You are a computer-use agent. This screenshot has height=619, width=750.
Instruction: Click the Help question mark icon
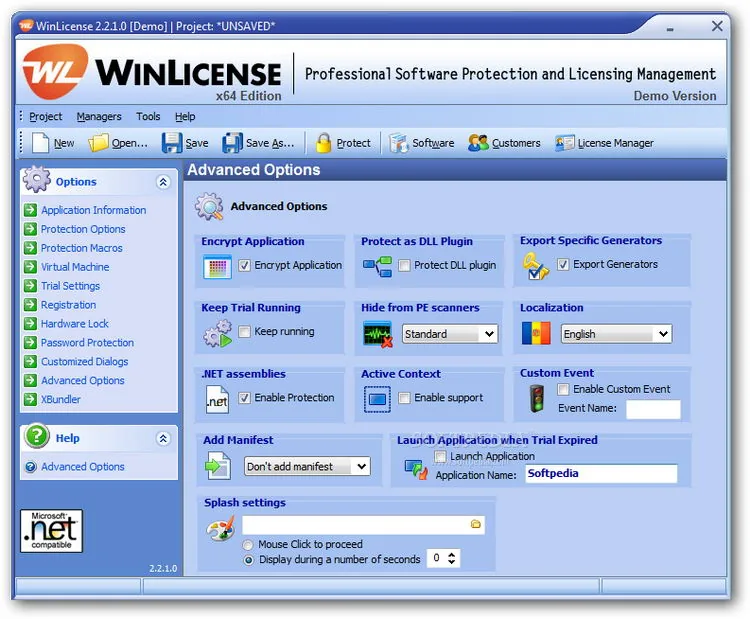[37, 436]
